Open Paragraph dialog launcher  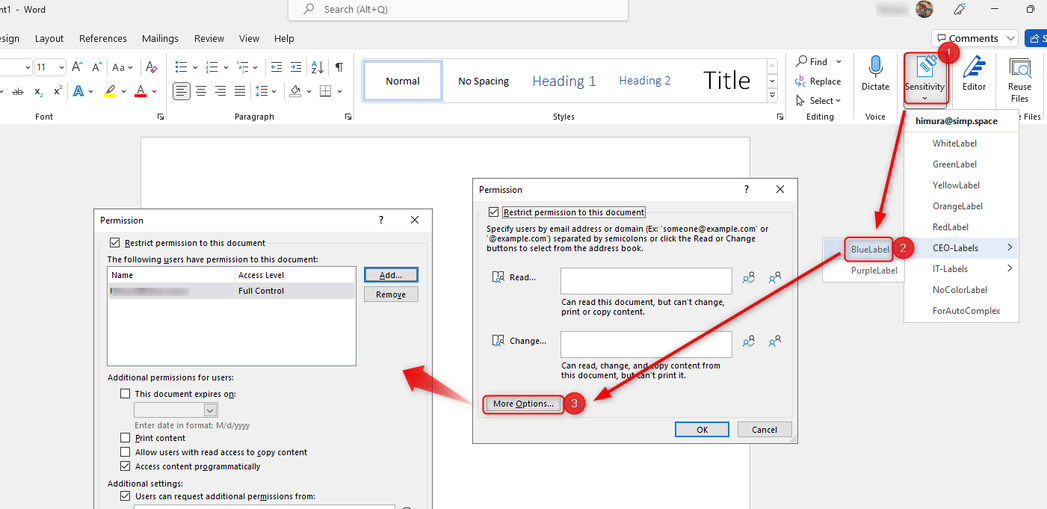[349, 117]
